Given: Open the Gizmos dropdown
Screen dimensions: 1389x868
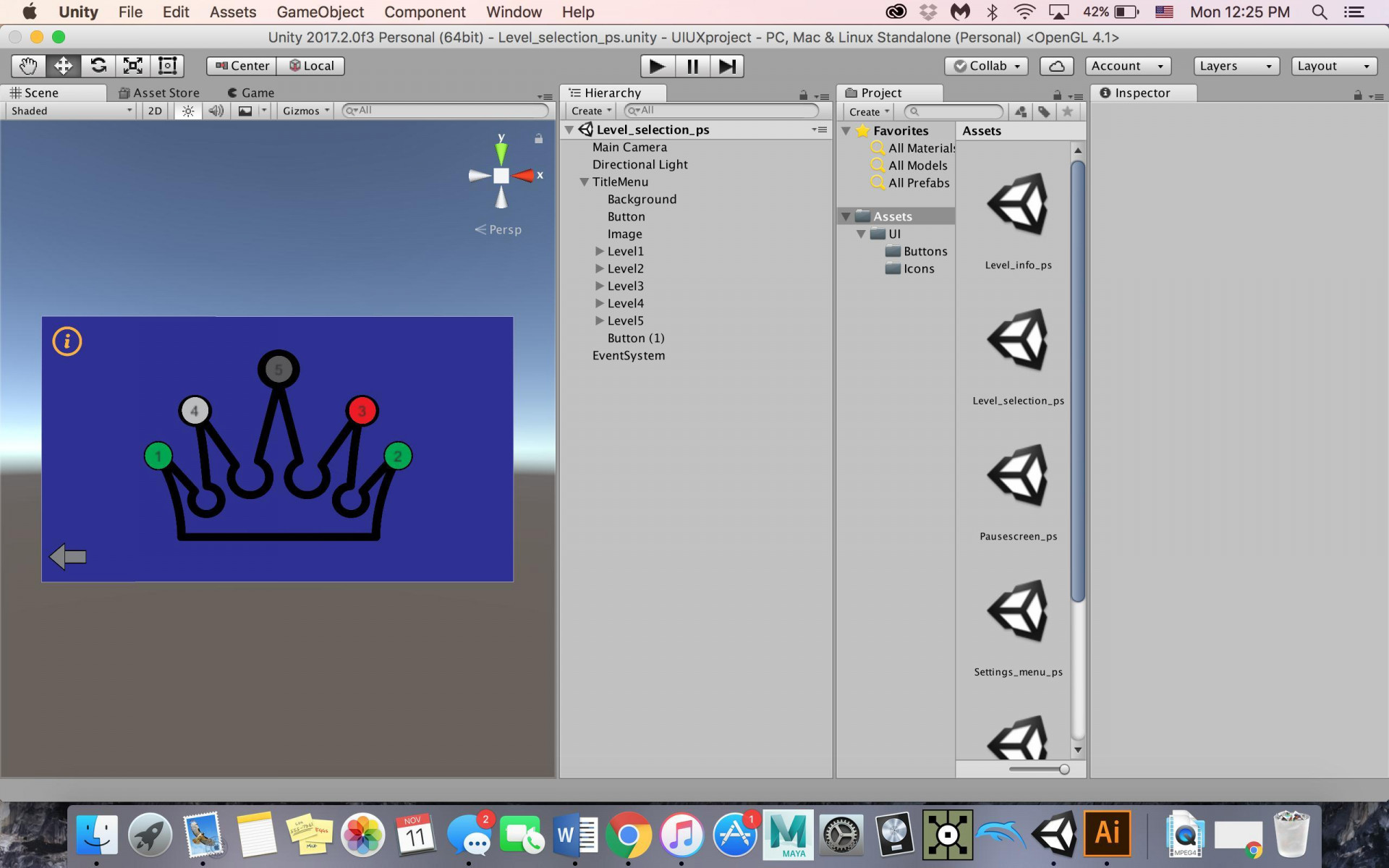Looking at the screenshot, I should point(306,111).
